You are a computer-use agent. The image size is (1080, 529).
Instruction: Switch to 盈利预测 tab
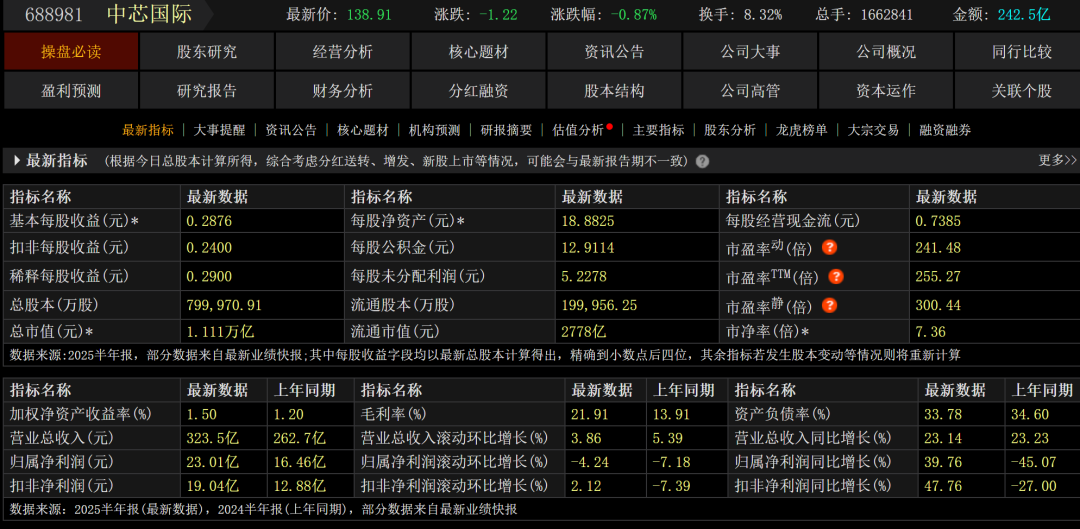[x=71, y=90]
